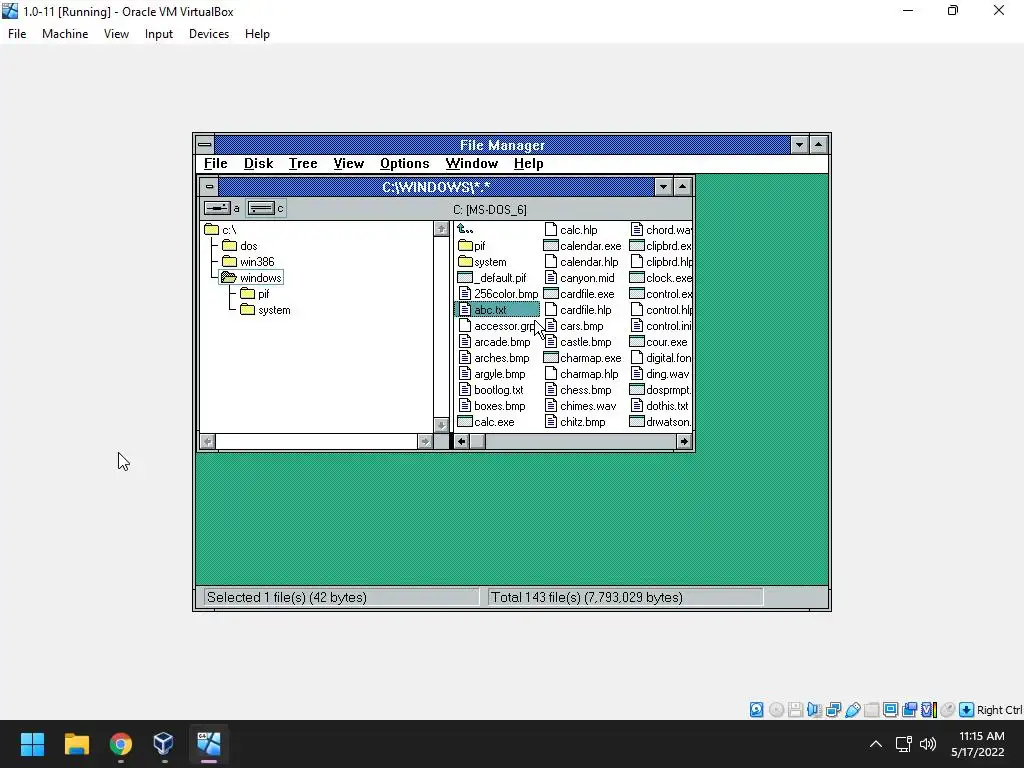This screenshot has height=768, width=1024.
Task: Open Disk menu in File Manager
Action: point(259,164)
